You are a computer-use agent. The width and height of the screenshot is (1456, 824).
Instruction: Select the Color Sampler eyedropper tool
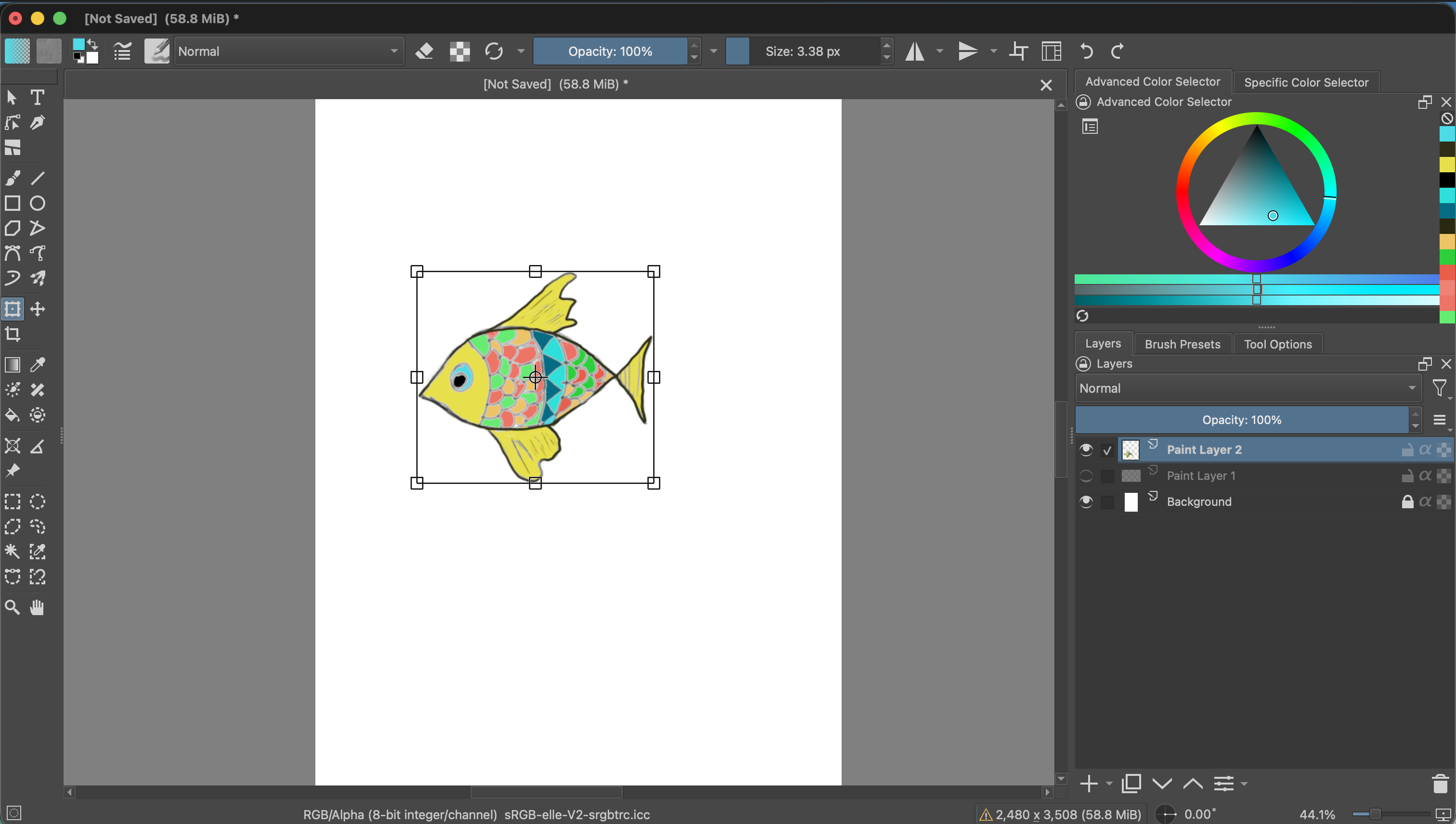(38, 365)
